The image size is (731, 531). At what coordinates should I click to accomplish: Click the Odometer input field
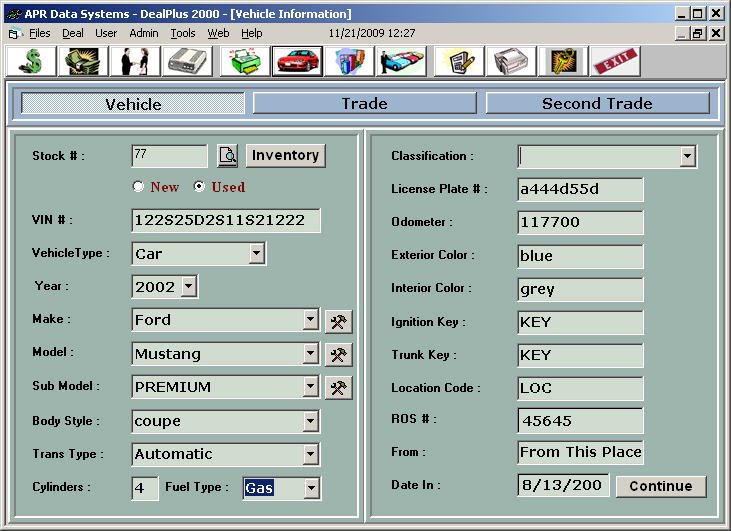pyautogui.click(x=580, y=223)
